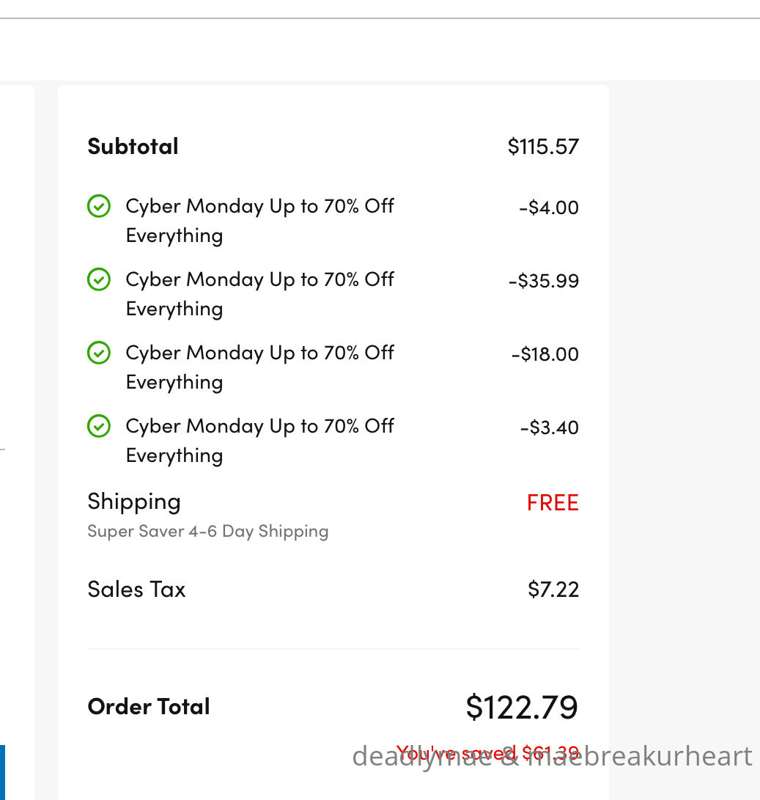Select the Cyber Monday promo text for -$3.40
The width and height of the screenshot is (760, 800).
[x=260, y=441]
